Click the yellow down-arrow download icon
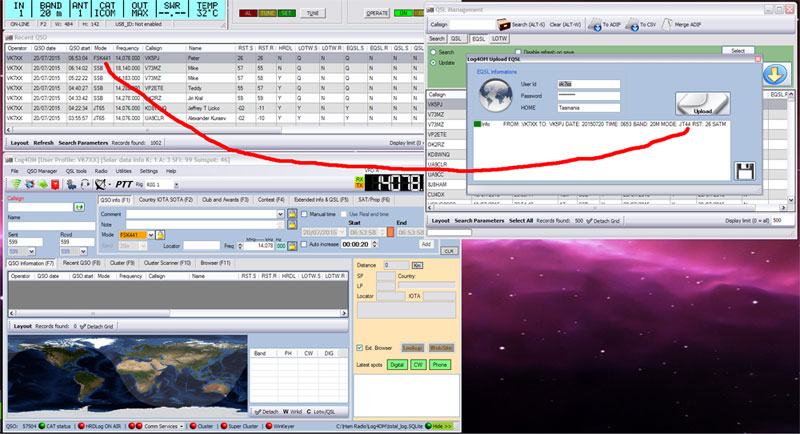This screenshot has width=800, height=434. 774,75
